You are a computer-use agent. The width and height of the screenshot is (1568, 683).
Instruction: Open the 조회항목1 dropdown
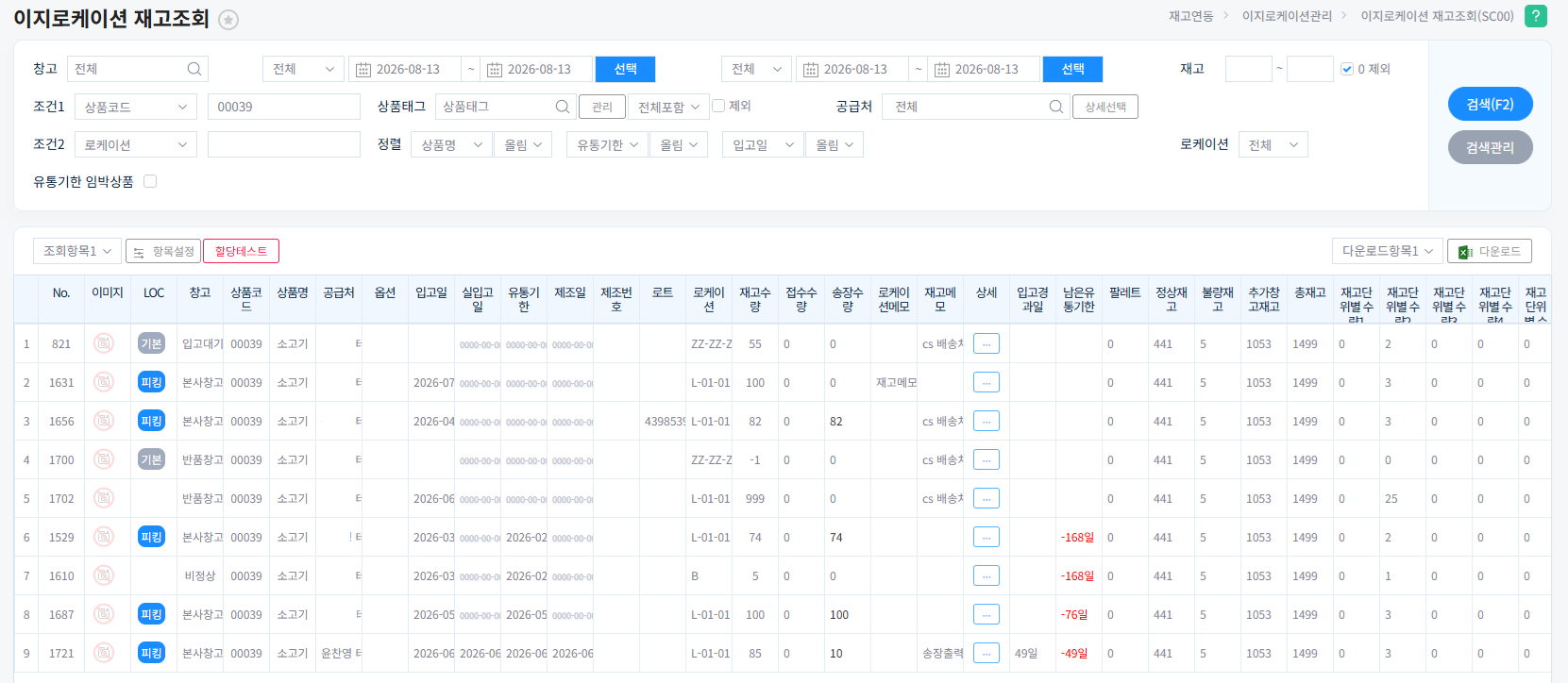click(x=77, y=251)
